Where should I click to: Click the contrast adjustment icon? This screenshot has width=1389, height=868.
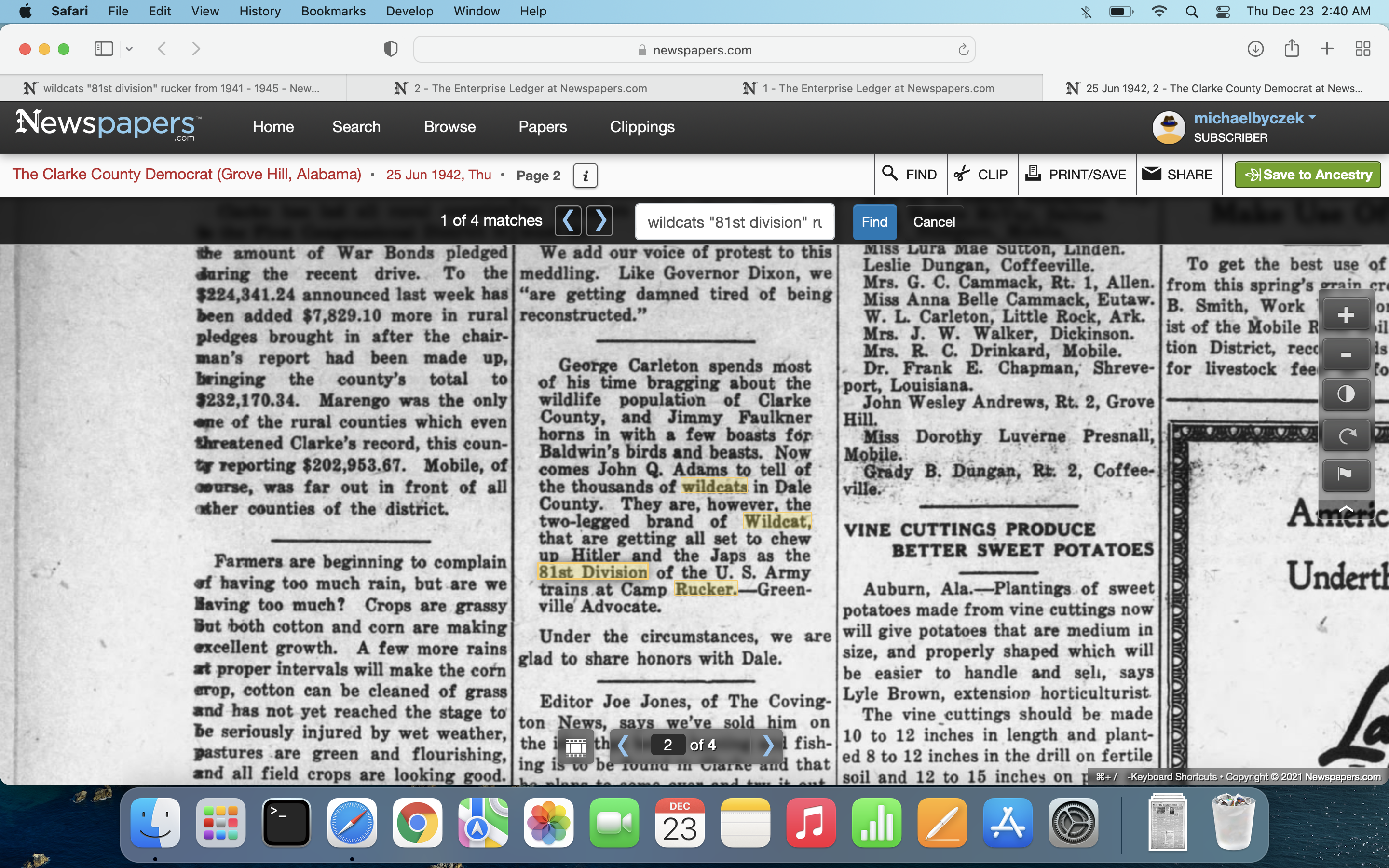point(1346,394)
